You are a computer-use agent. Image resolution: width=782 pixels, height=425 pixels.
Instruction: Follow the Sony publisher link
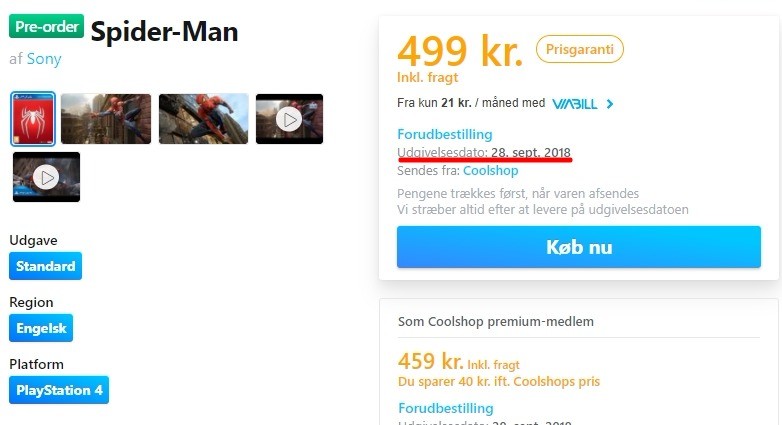[44, 59]
